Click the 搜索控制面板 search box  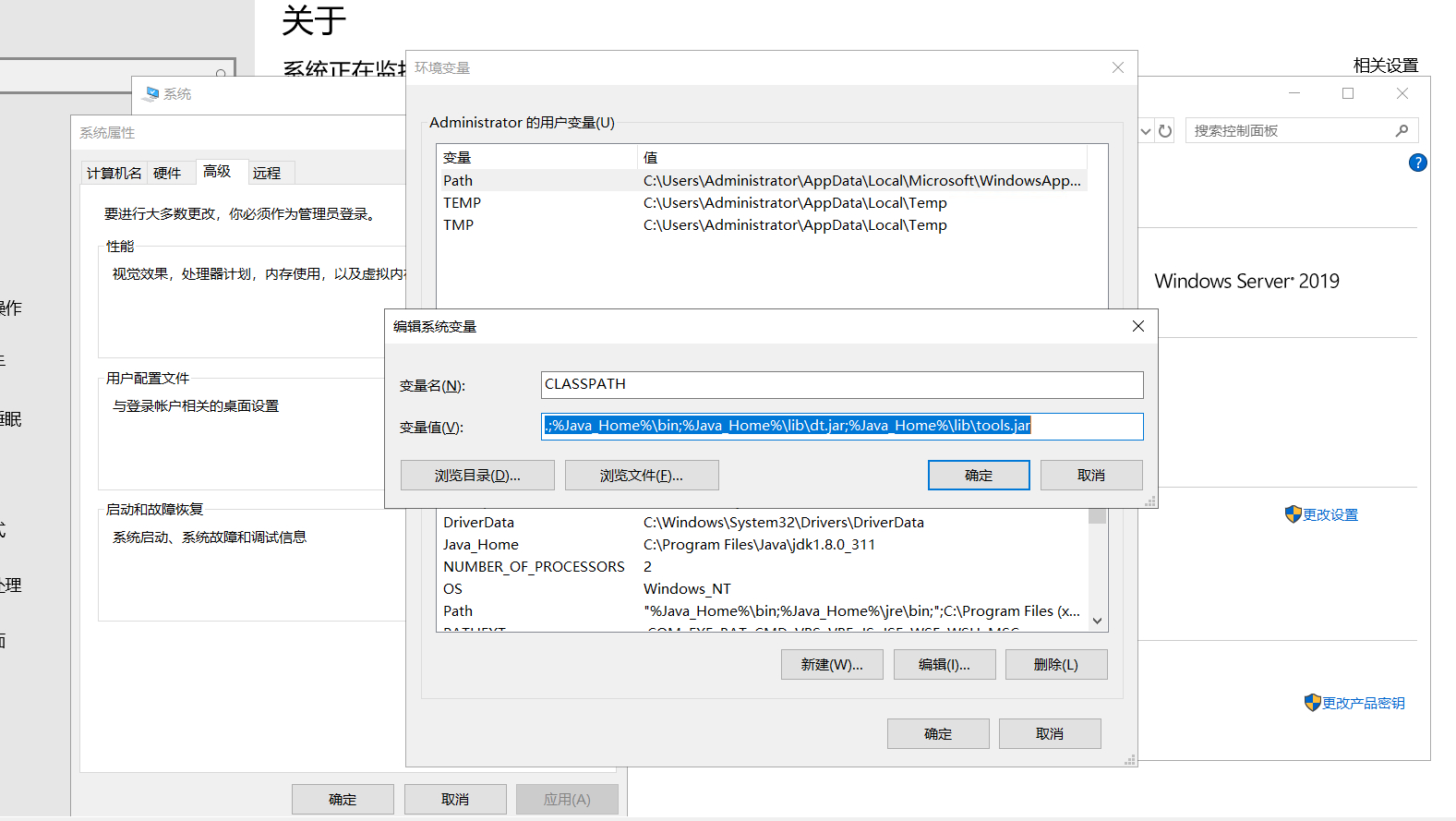[x=1302, y=131]
